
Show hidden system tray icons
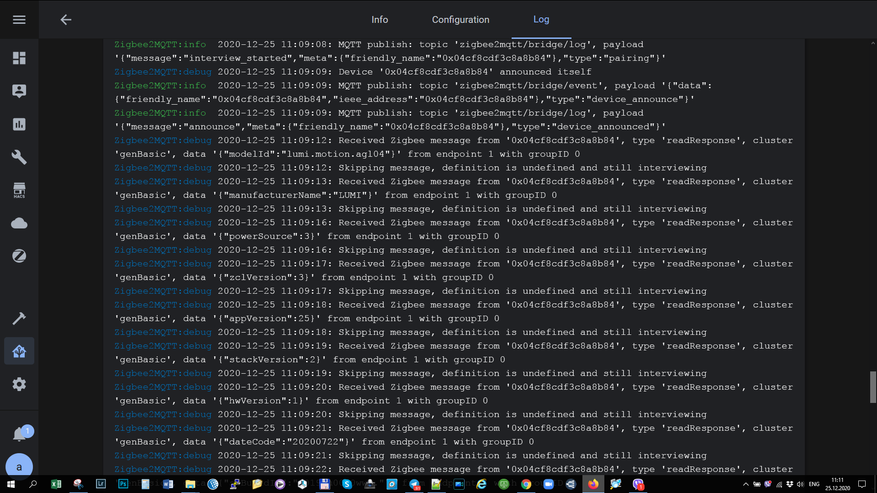point(745,484)
